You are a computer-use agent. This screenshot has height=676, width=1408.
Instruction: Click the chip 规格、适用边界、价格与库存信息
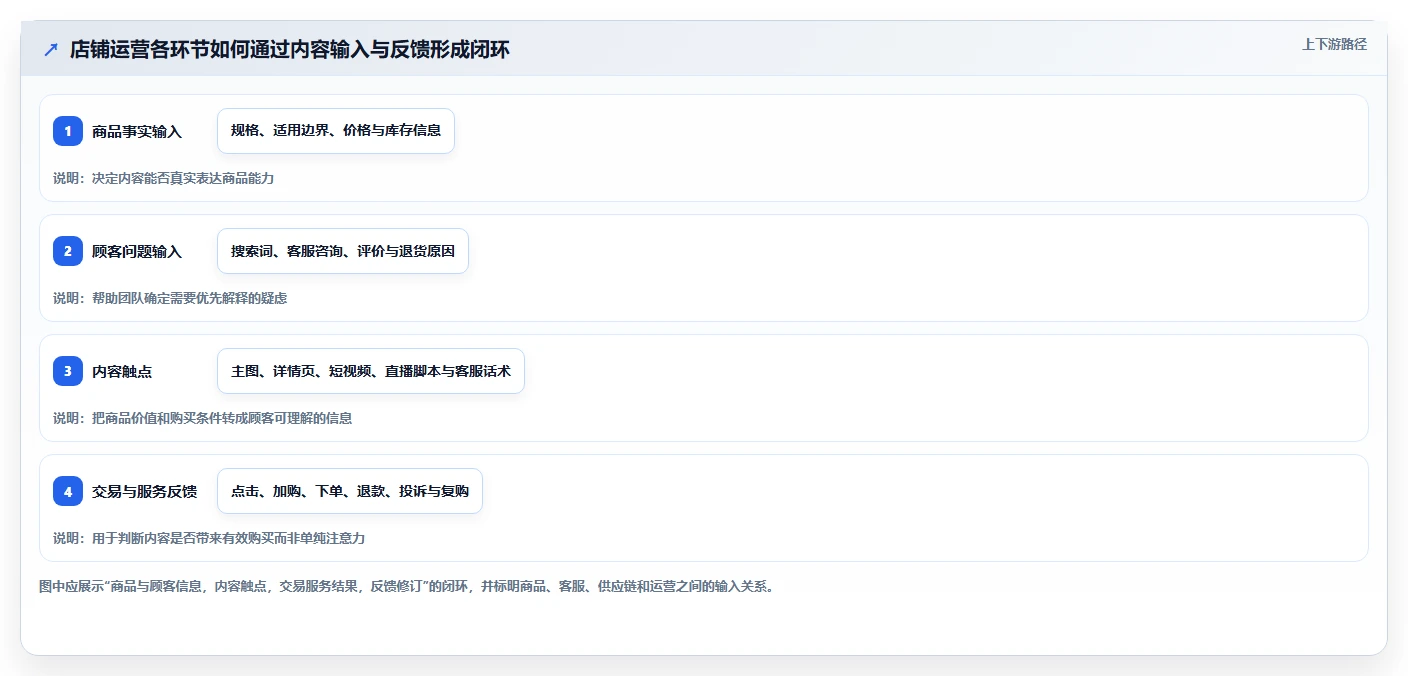point(336,131)
